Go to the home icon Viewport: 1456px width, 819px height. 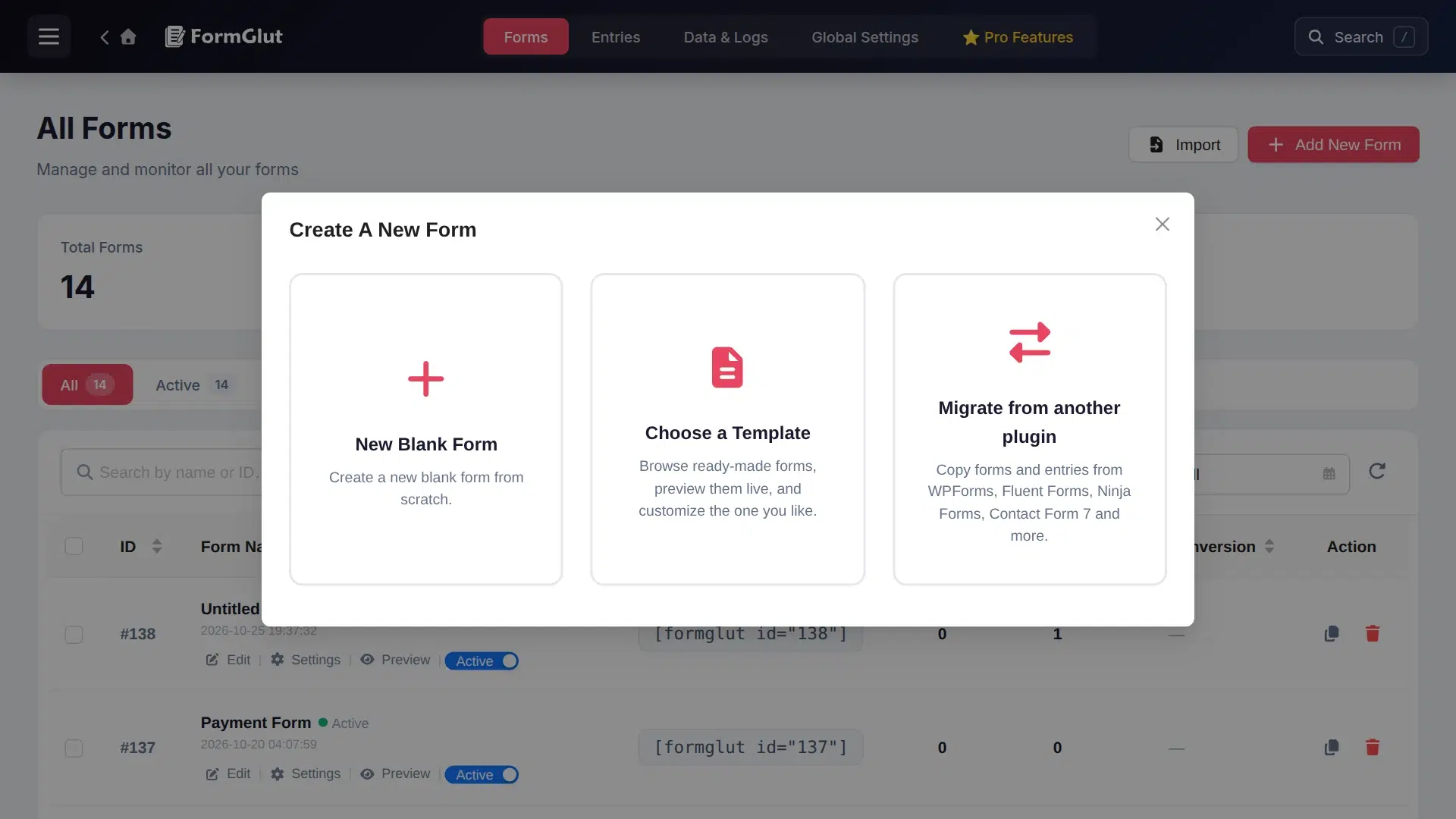coord(128,36)
